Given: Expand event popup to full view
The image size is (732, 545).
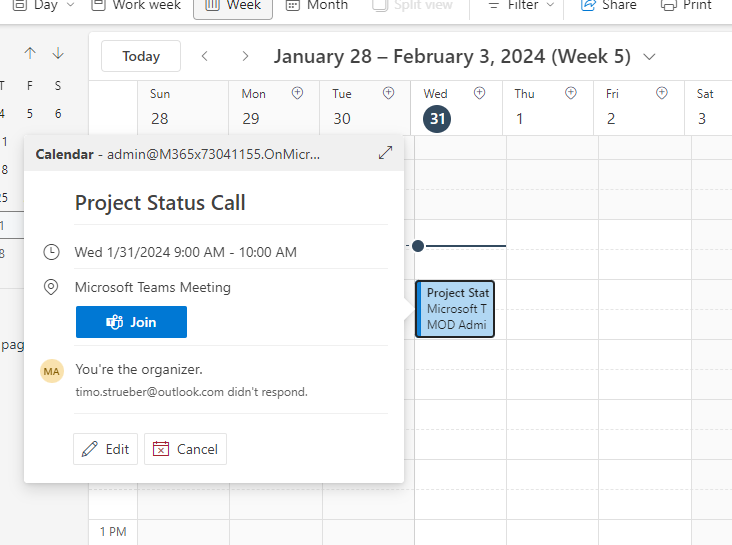Looking at the screenshot, I should pos(385,153).
